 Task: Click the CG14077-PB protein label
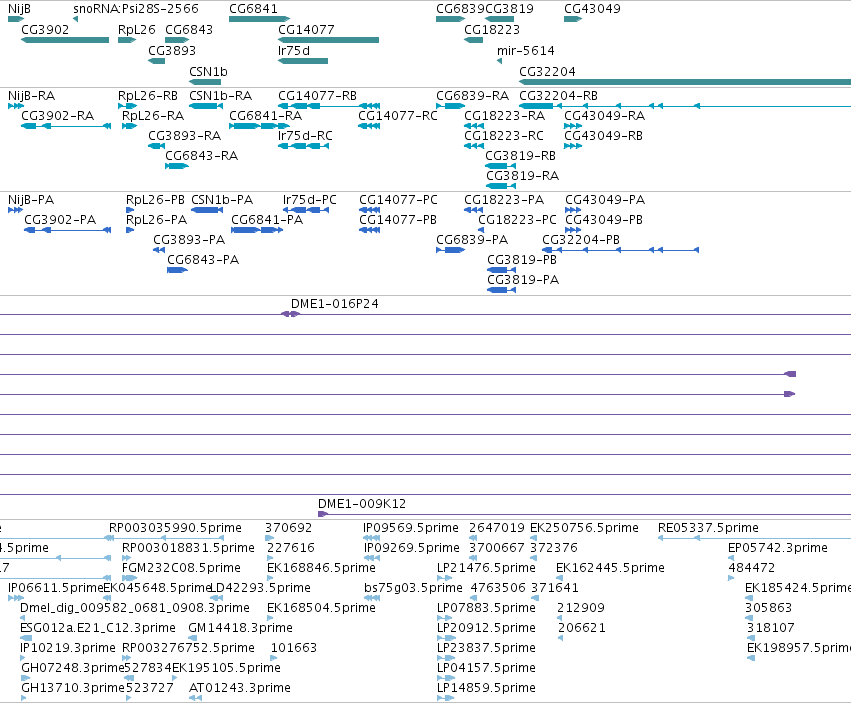[398, 220]
